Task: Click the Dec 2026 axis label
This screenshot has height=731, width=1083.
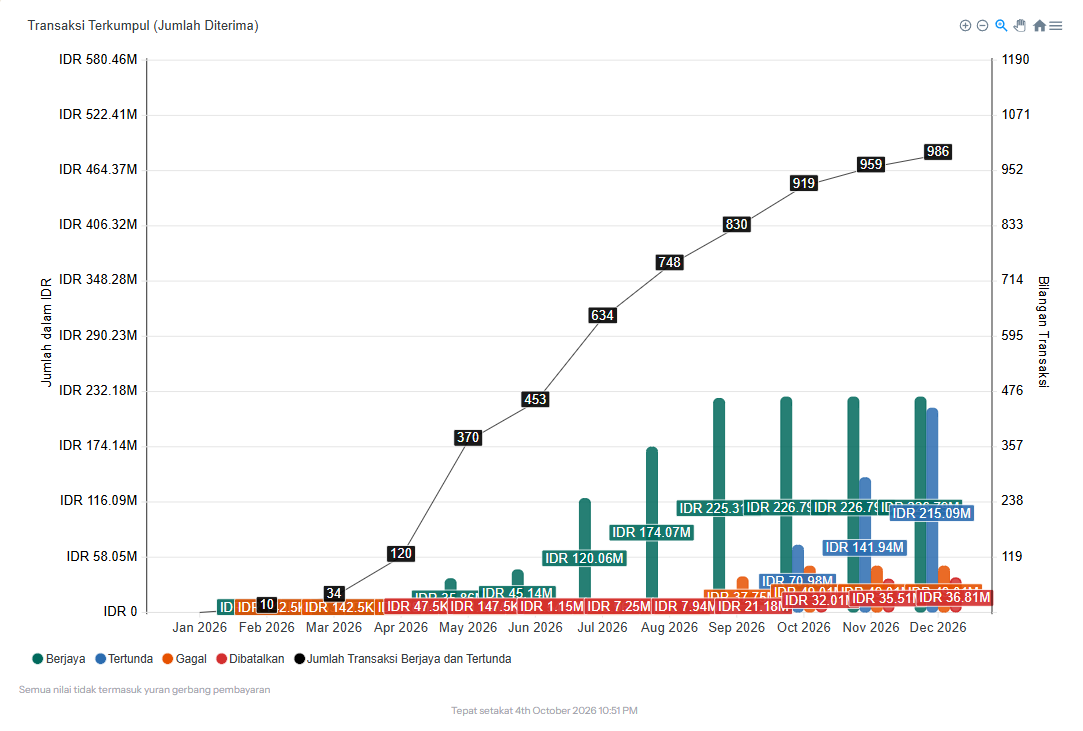Action: point(938,627)
